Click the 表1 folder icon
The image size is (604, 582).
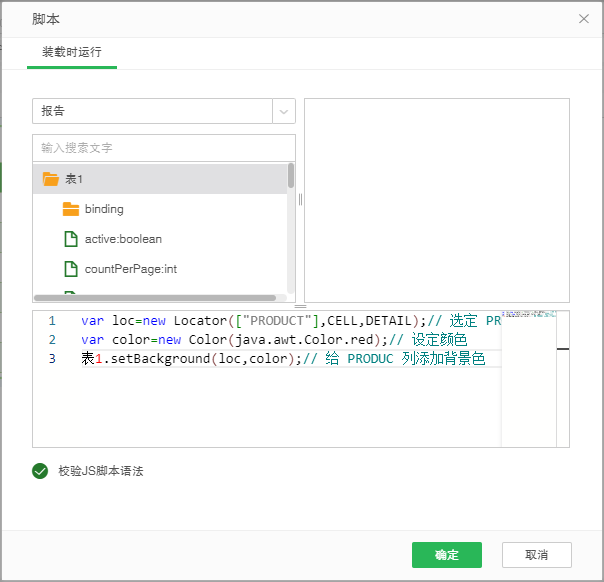click(x=51, y=179)
